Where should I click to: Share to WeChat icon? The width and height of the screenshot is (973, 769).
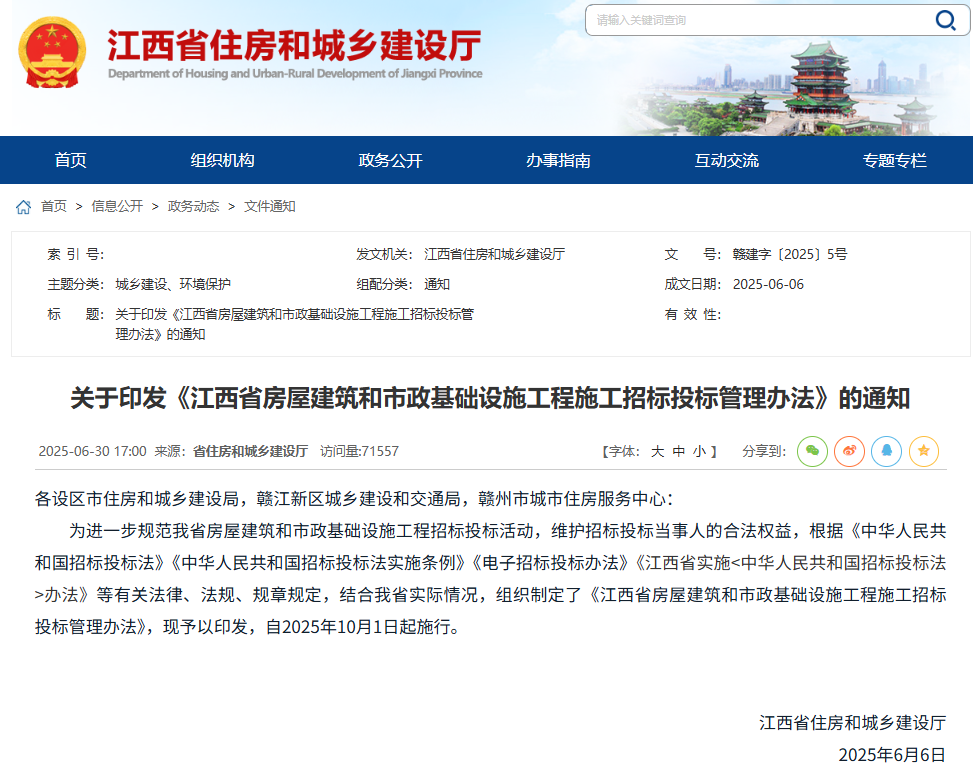[812, 451]
